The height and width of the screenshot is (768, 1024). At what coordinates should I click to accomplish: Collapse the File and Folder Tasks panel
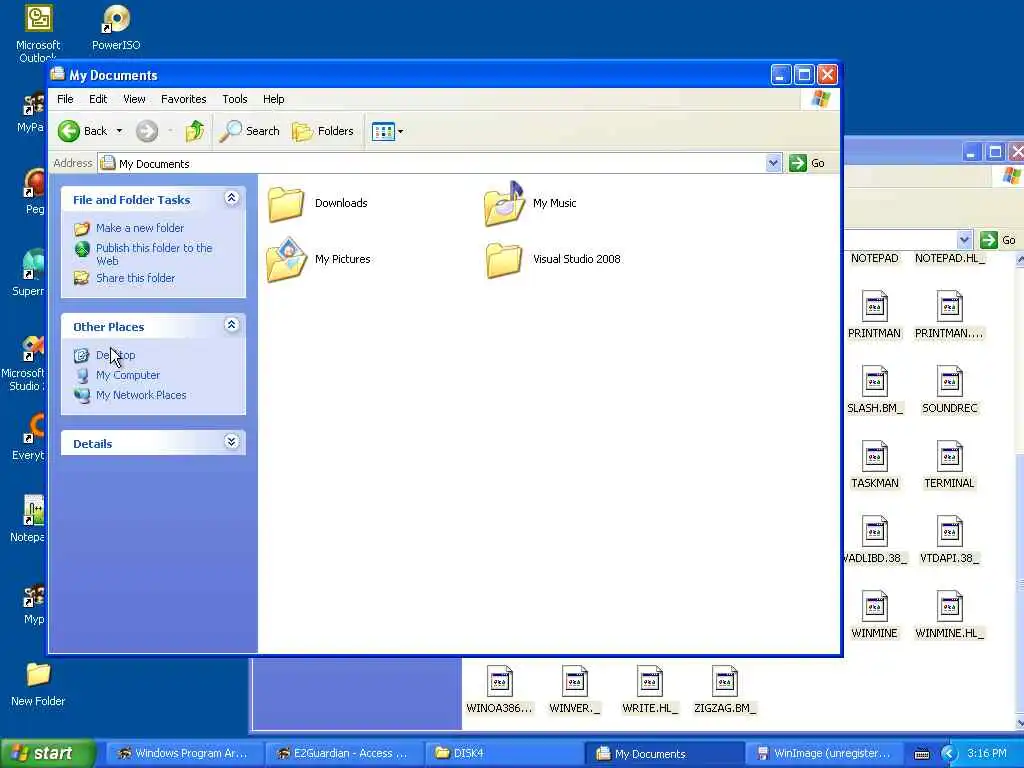coord(231,198)
